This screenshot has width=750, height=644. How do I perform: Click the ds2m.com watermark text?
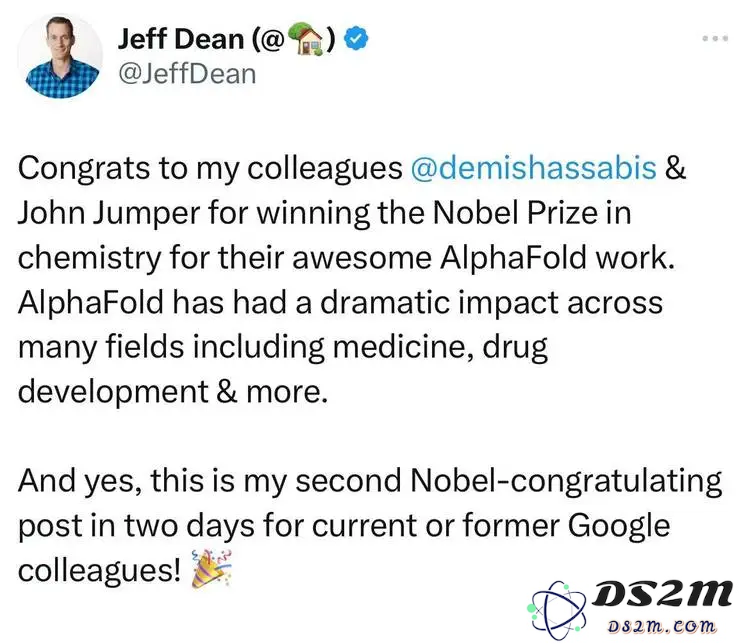[662, 626]
